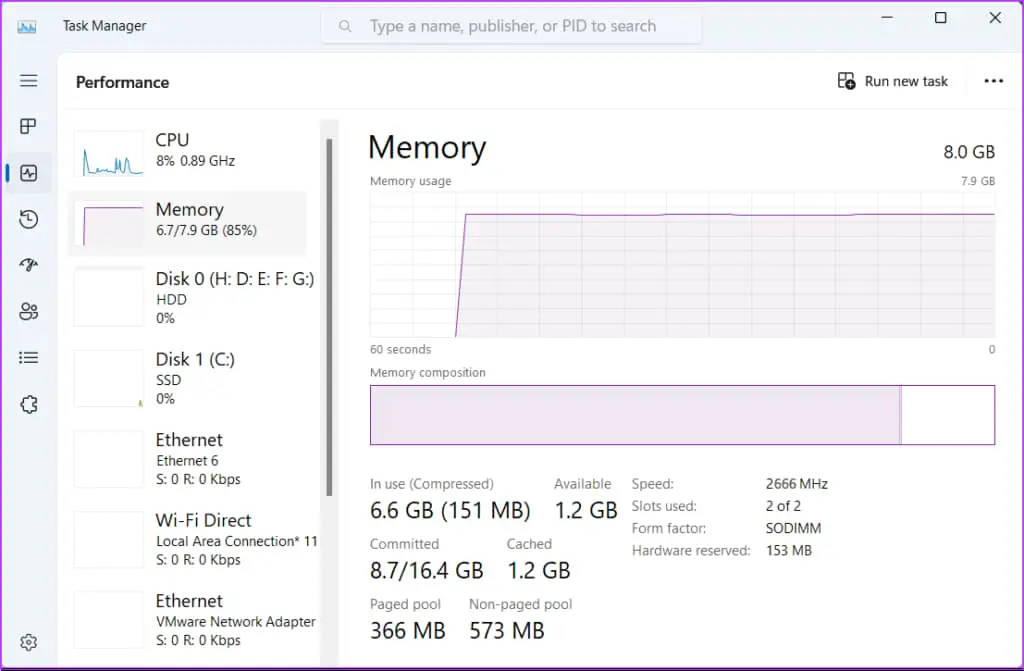The image size is (1024, 671).
Task: Expand the navigation sidebar
Action: pyautogui.click(x=28, y=80)
